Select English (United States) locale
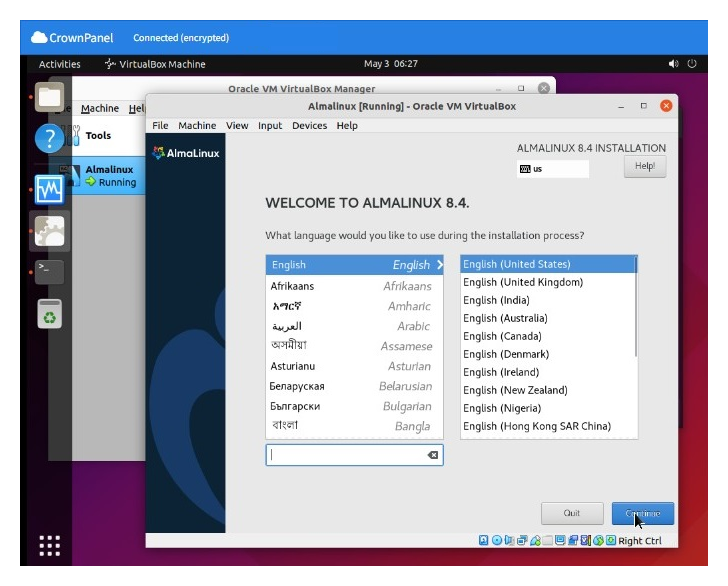 (547, 264)
